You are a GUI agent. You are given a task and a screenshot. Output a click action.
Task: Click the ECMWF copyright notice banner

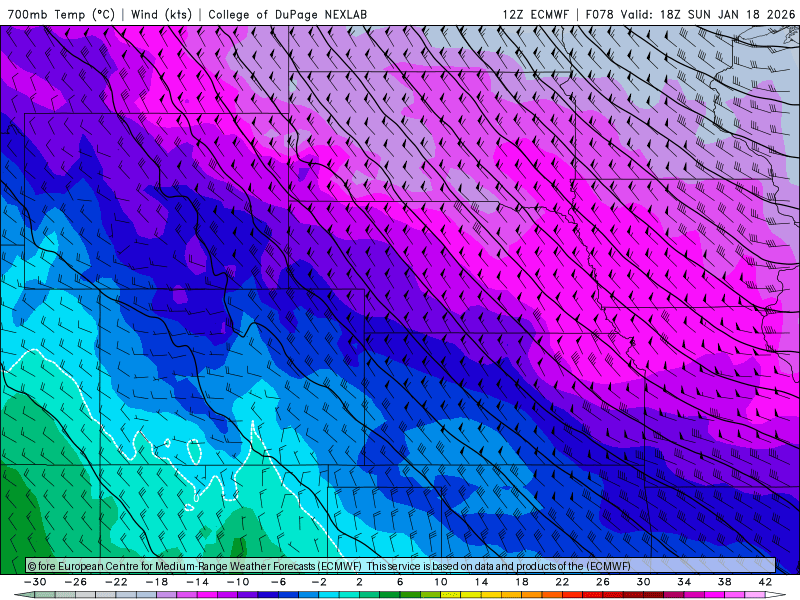pos(401,565)
